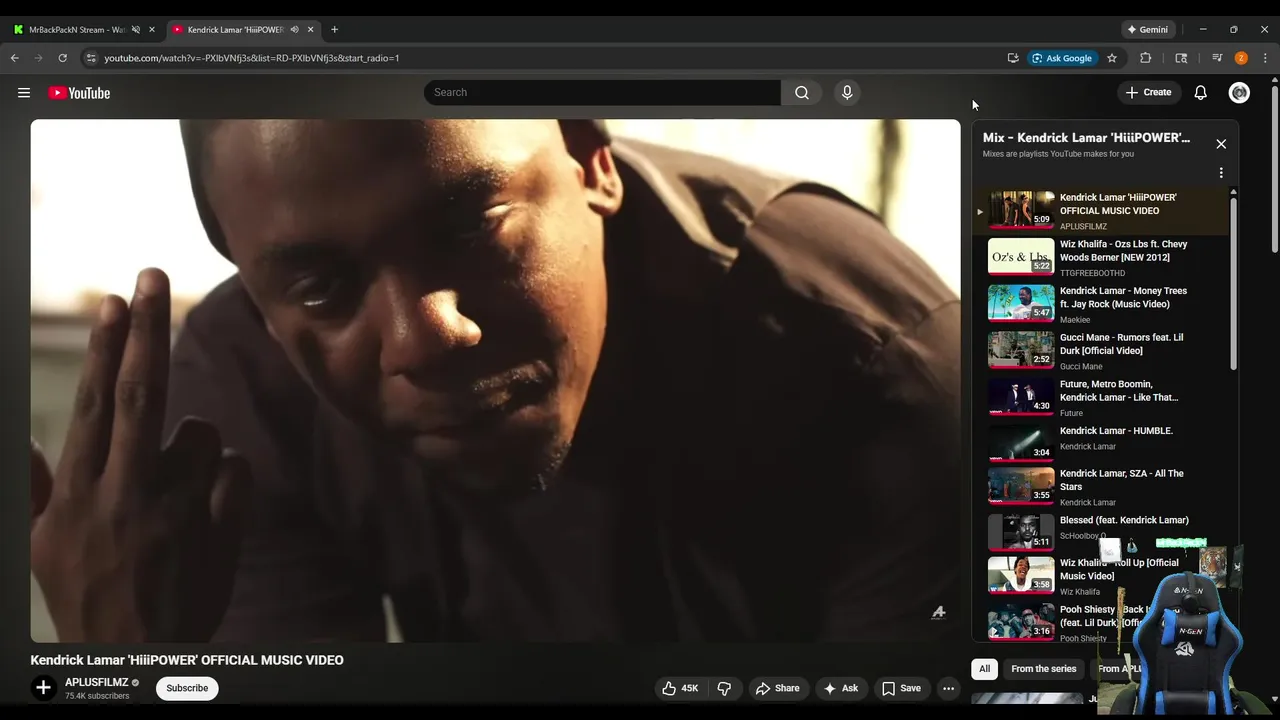Open more actions ellipsis under video
The image size is (1280, 720).
pyautogui.click(x=948, y=688)
